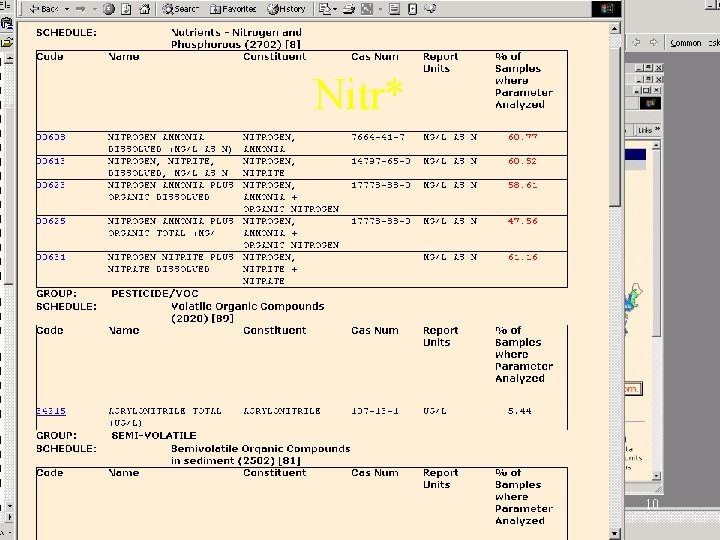Screen dimensions: 720x540
Task: Click Nutrients Nitrogen and Phosphorous schedule title
Action: tap(236, 39)
